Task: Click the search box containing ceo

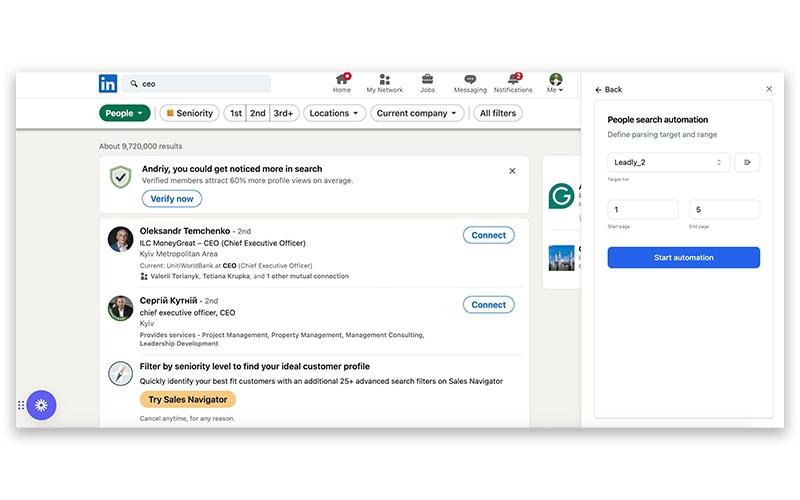Action: pos(196,84)
